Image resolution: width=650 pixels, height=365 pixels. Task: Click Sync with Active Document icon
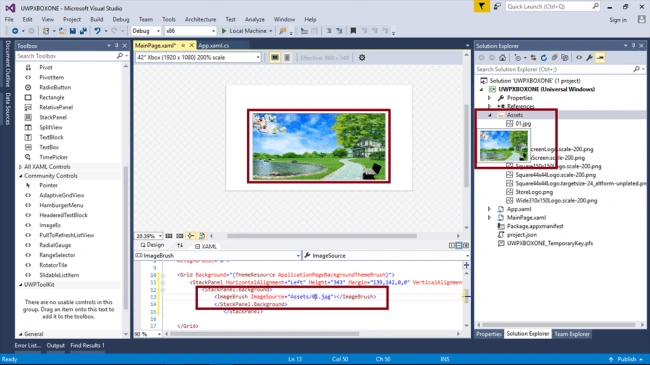533,58
